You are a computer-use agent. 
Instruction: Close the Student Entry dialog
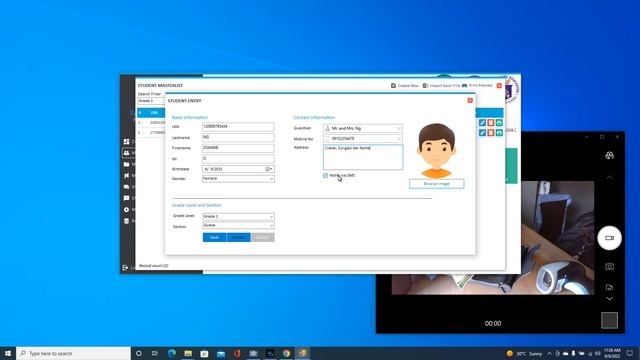coord(470,100)
